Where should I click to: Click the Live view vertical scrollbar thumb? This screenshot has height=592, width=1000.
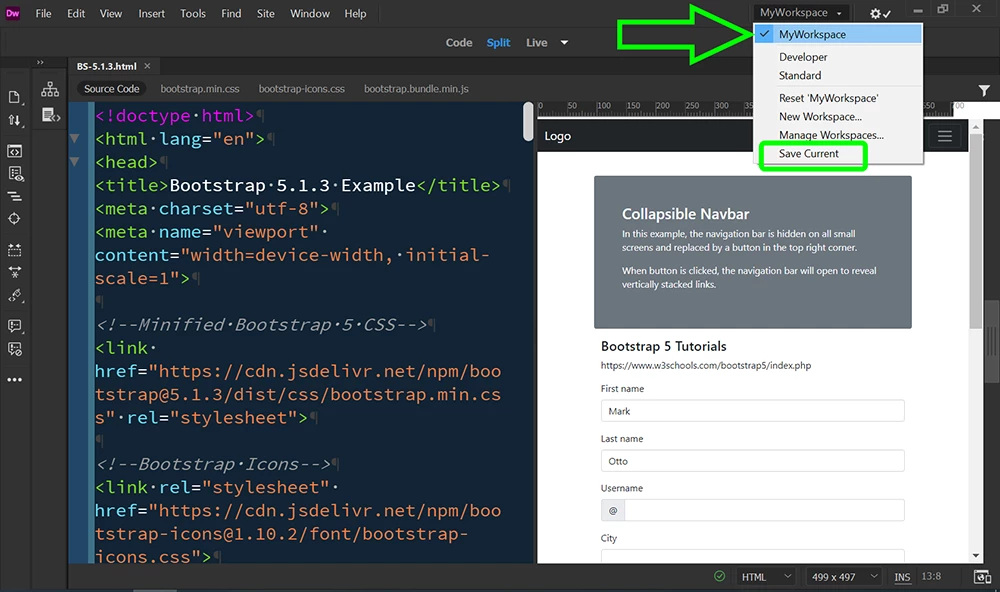pyautogui.click(x=975, y=232)
